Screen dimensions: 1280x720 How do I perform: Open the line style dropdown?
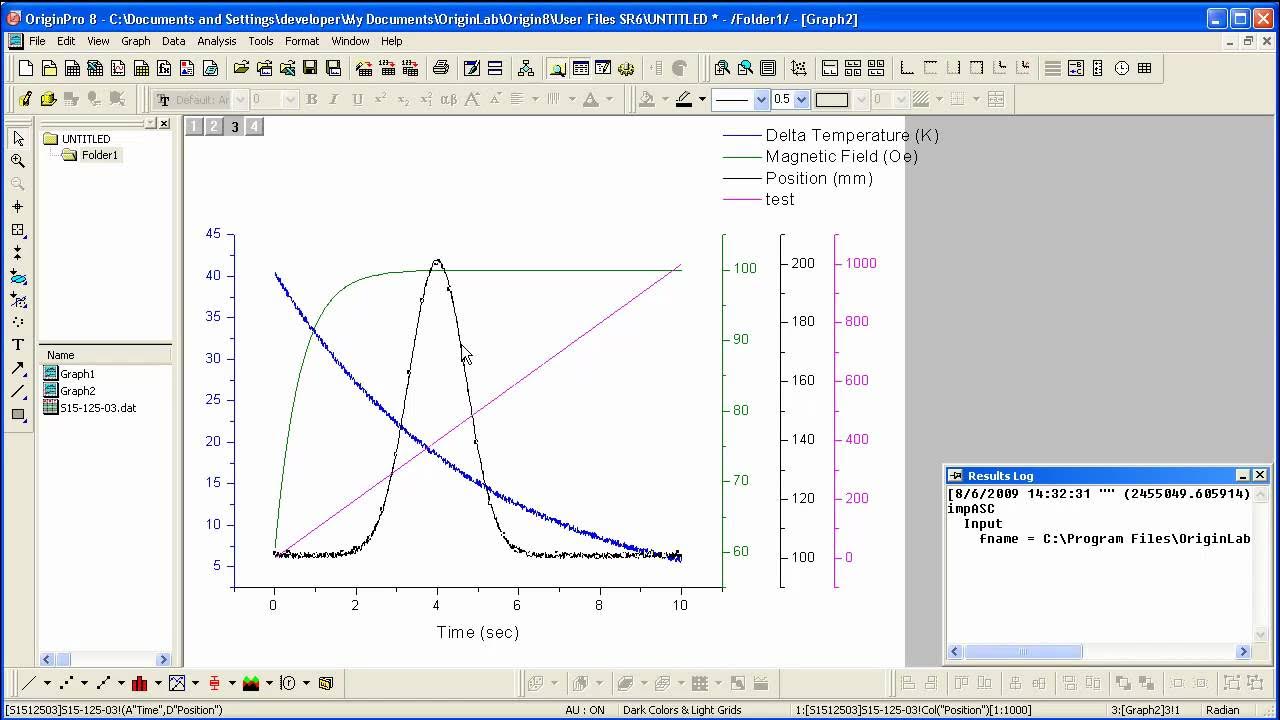pos(761,99)
